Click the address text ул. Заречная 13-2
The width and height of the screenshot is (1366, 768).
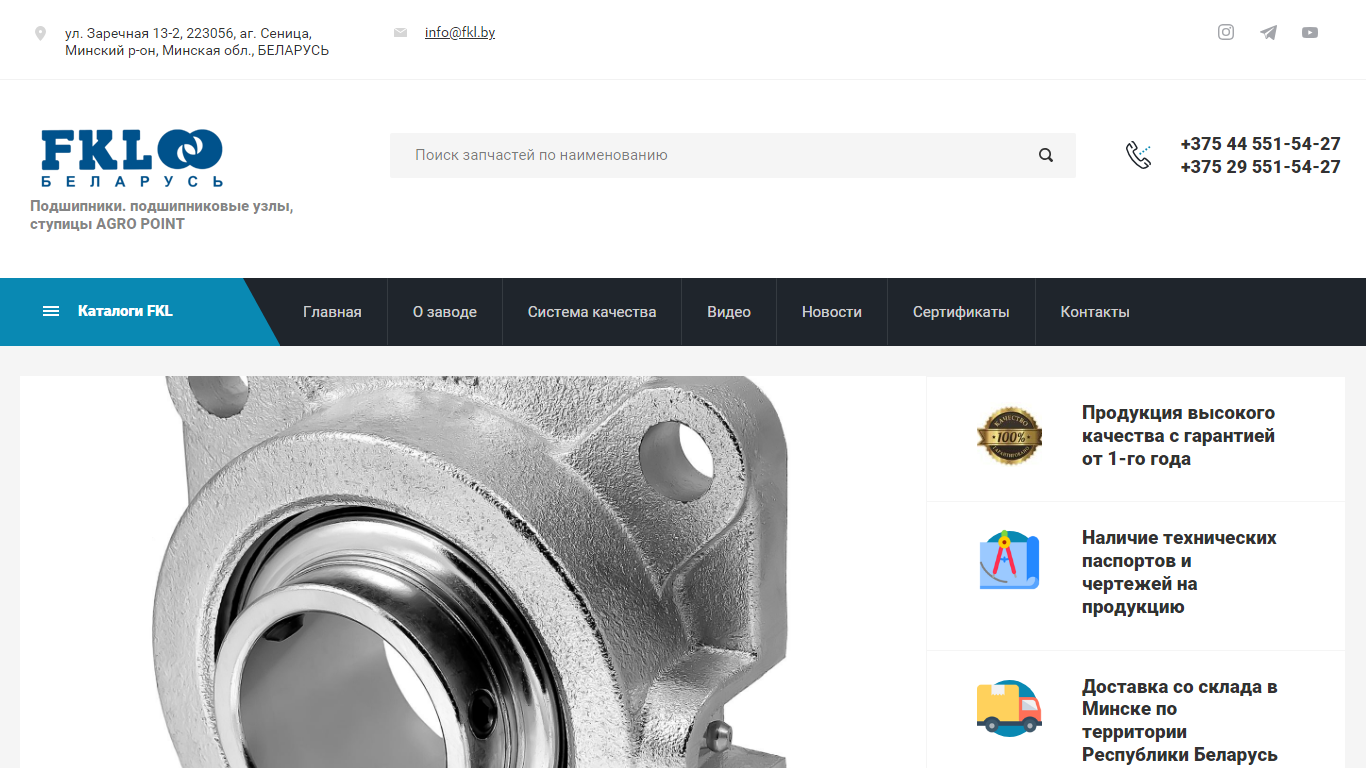point(196,42)
